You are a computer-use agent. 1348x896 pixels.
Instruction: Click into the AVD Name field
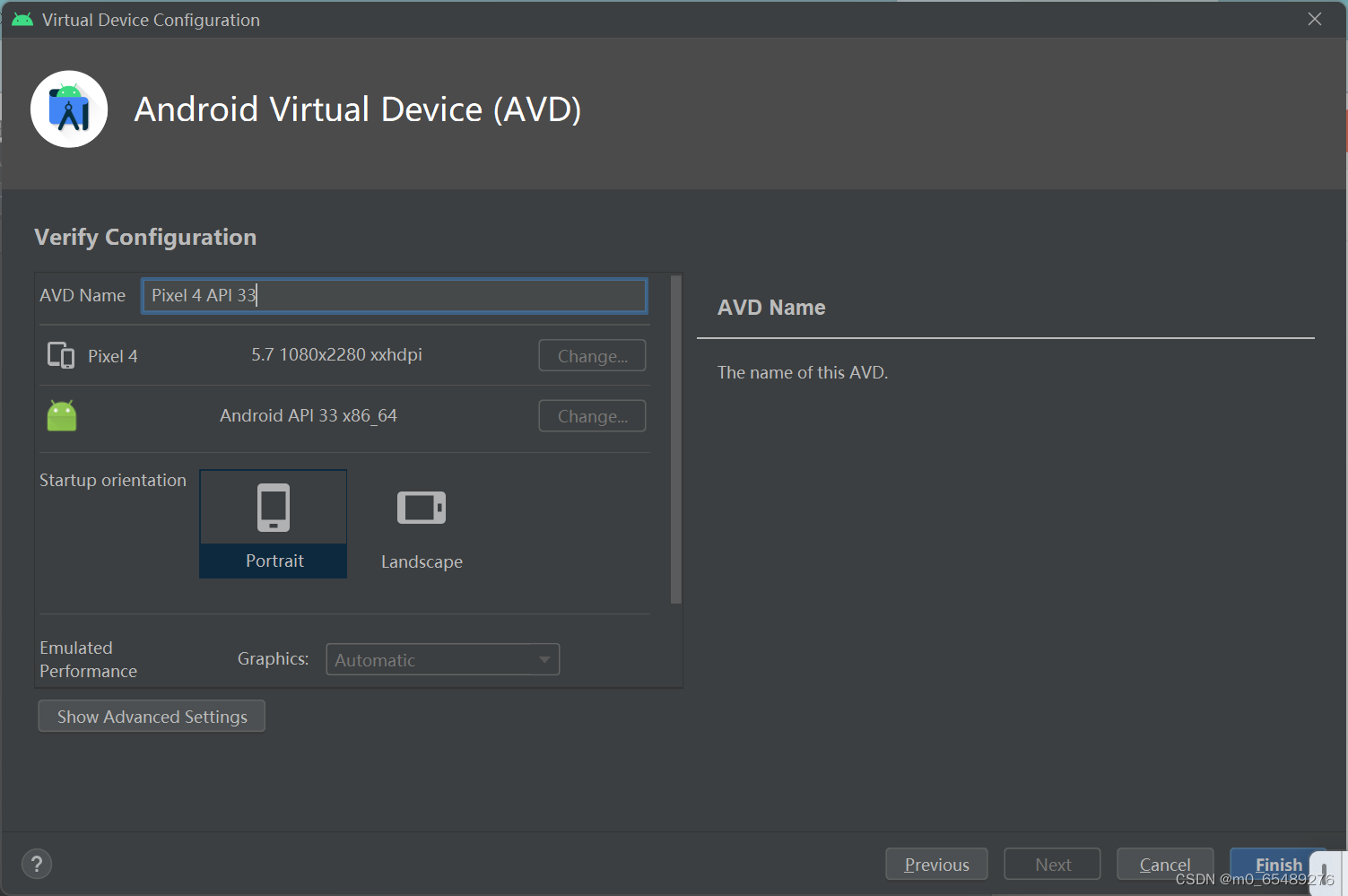[x=395, y=295]
